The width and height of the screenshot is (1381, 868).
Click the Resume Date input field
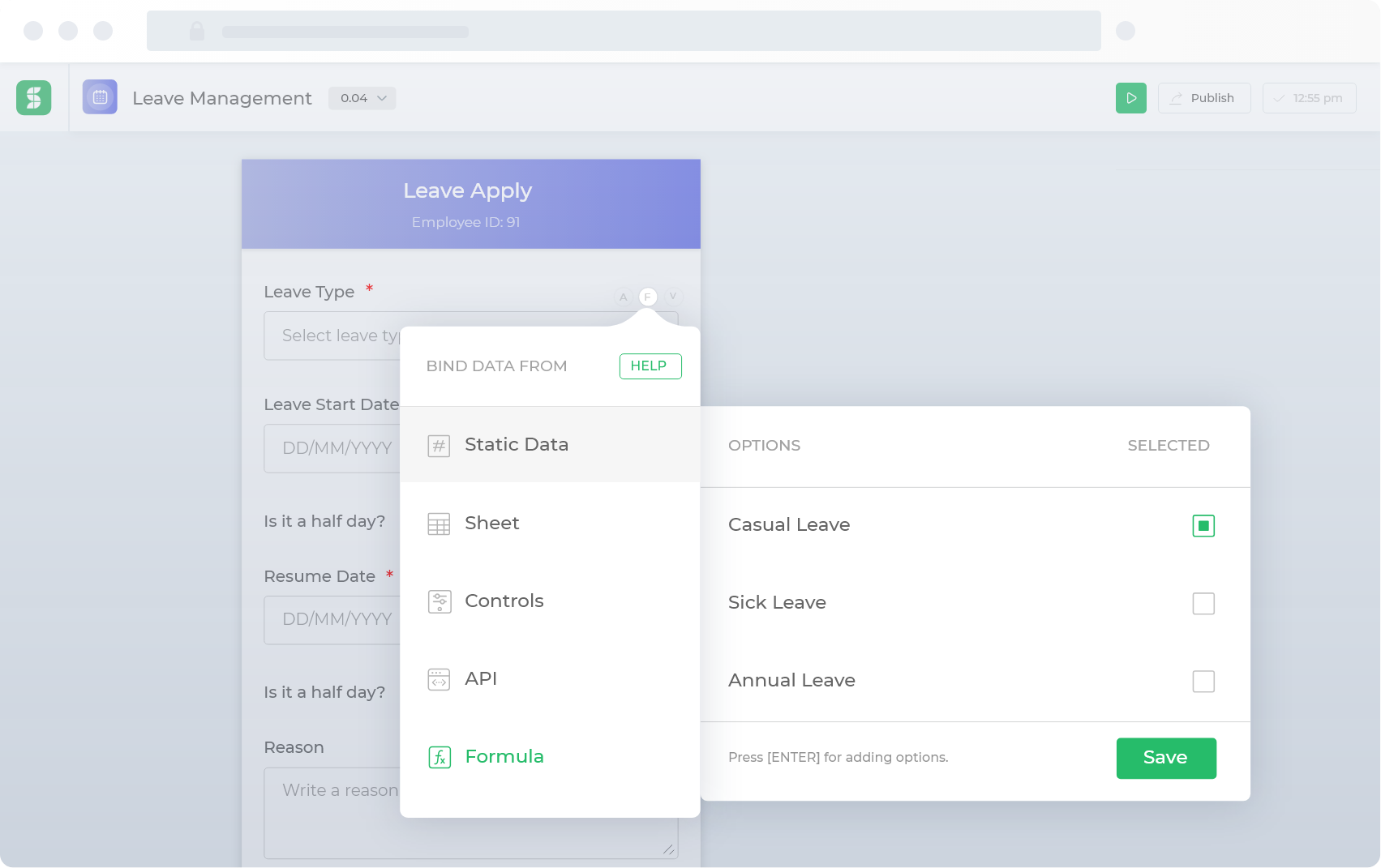pyautogui.click(x=332, y=620)
